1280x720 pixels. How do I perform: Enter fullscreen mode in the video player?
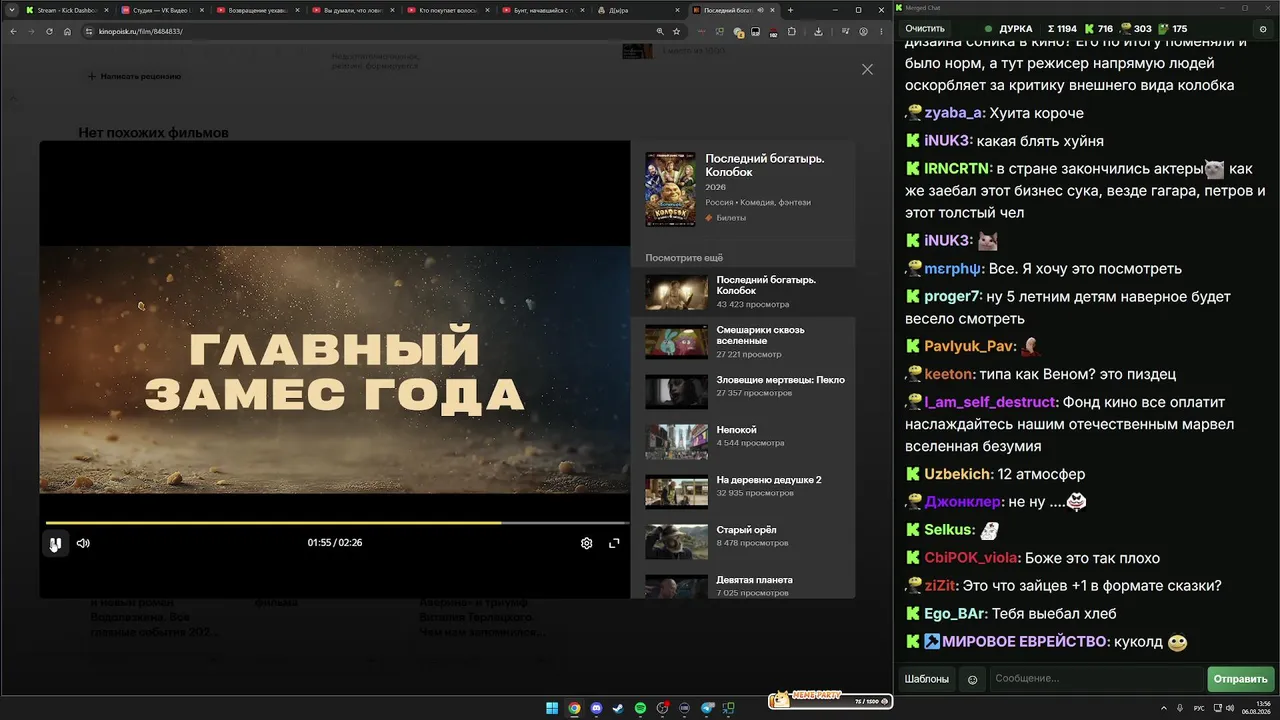(614, 543)
